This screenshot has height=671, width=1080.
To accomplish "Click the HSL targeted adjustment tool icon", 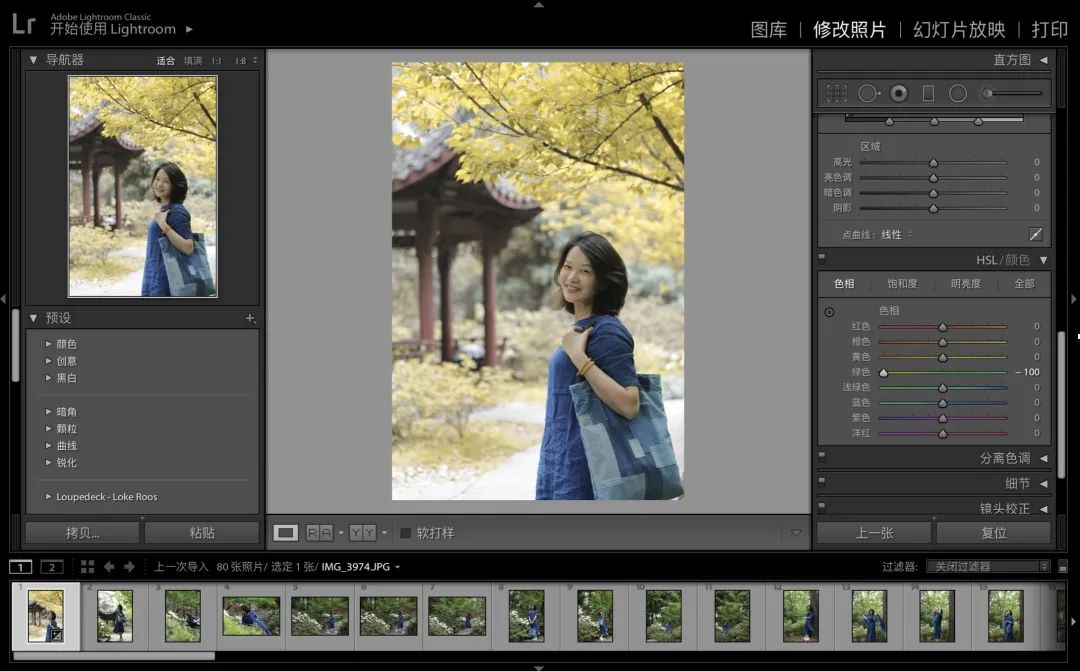I will 829,312.
